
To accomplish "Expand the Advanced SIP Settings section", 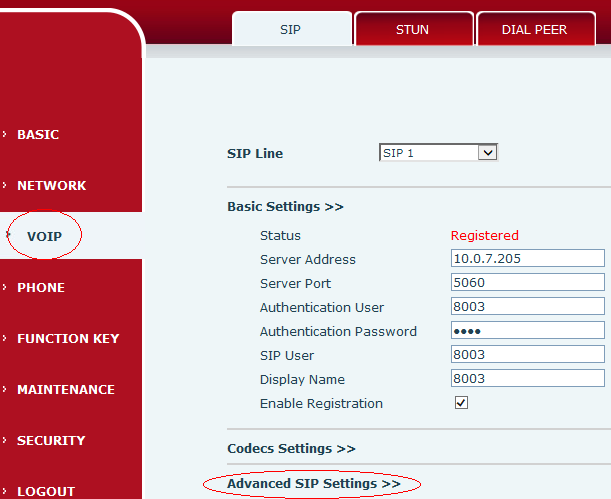I will point(314,484).
